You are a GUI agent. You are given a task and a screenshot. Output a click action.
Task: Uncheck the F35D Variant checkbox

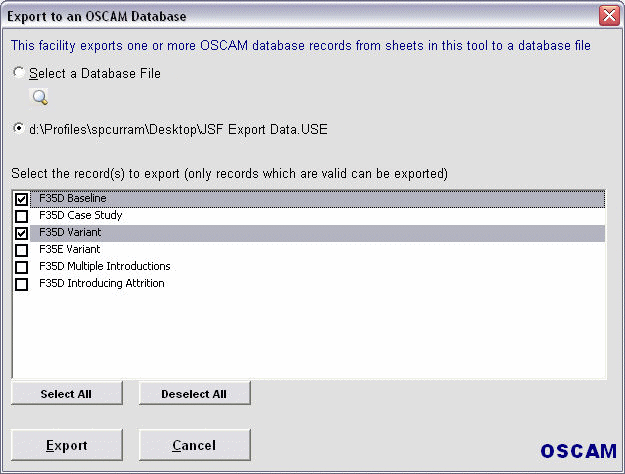(x=22, y=233)
